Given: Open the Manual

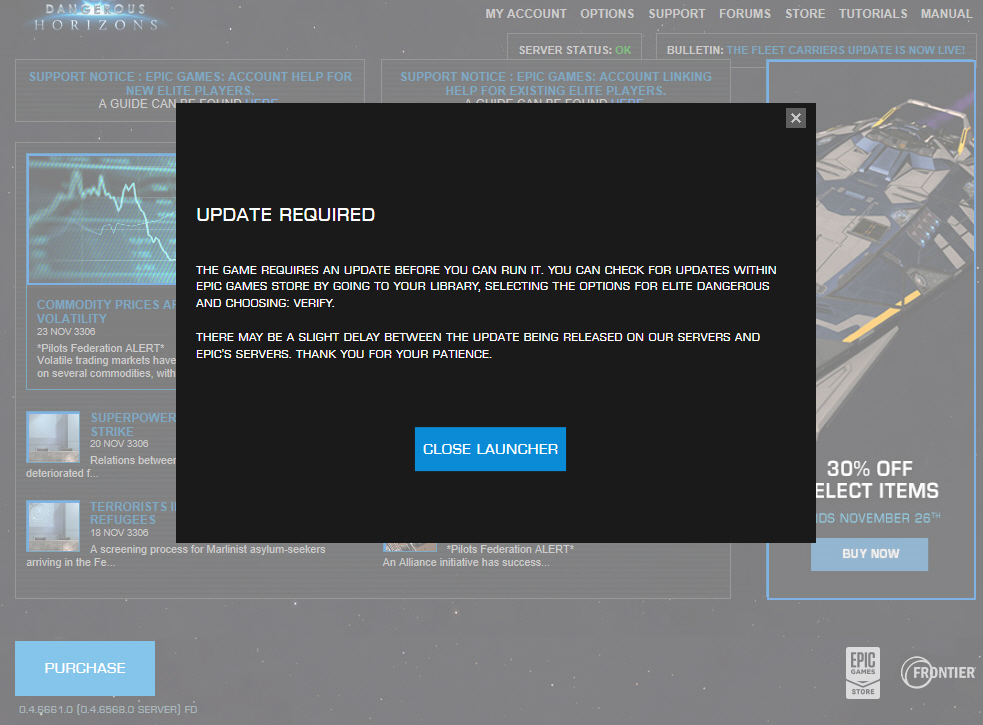Looking at the screenshot, I should 946,14.
